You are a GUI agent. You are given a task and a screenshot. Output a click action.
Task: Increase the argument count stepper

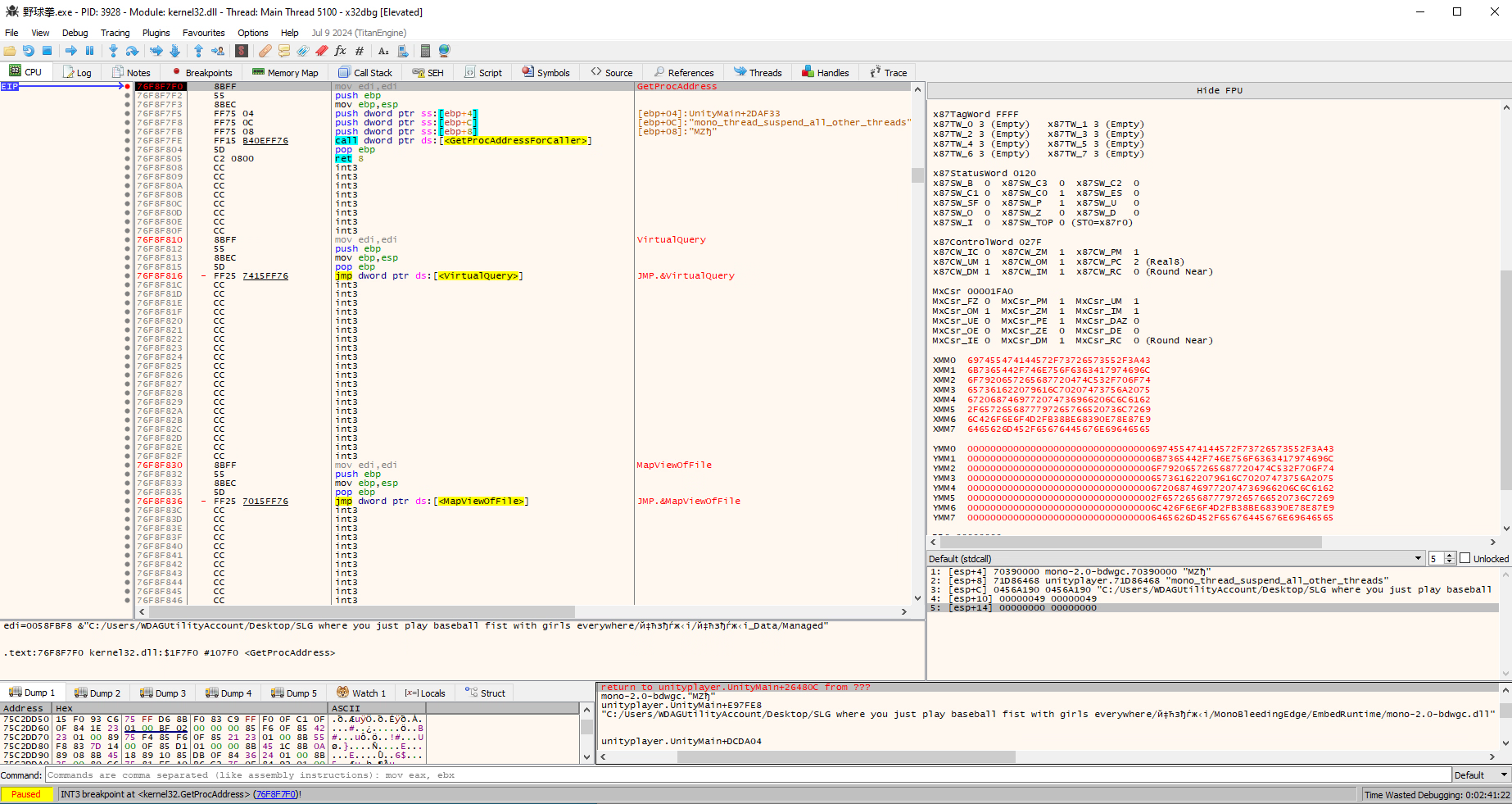(x=1450, y=555)
